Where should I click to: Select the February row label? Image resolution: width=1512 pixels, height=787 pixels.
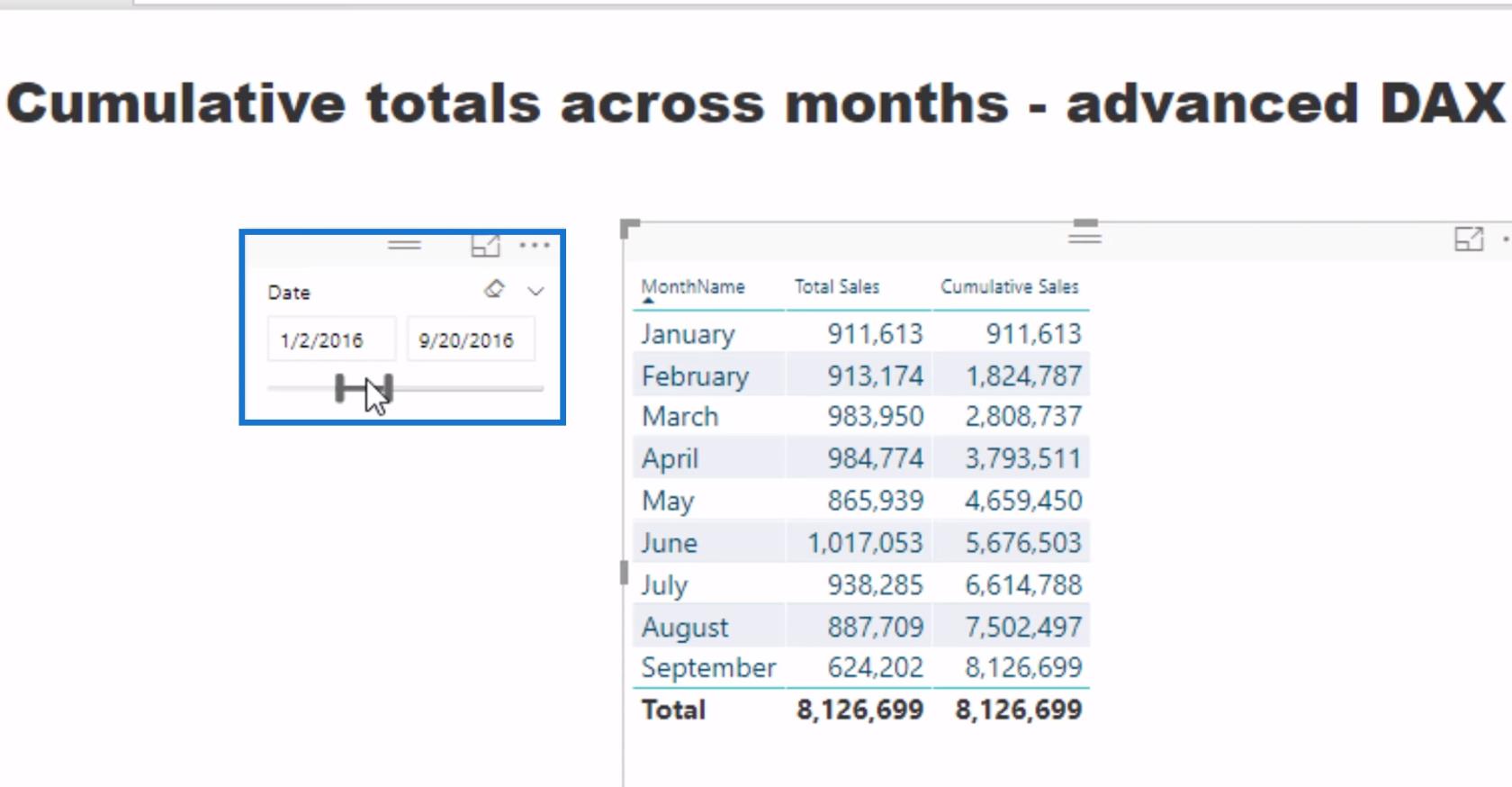pos(695,375)
